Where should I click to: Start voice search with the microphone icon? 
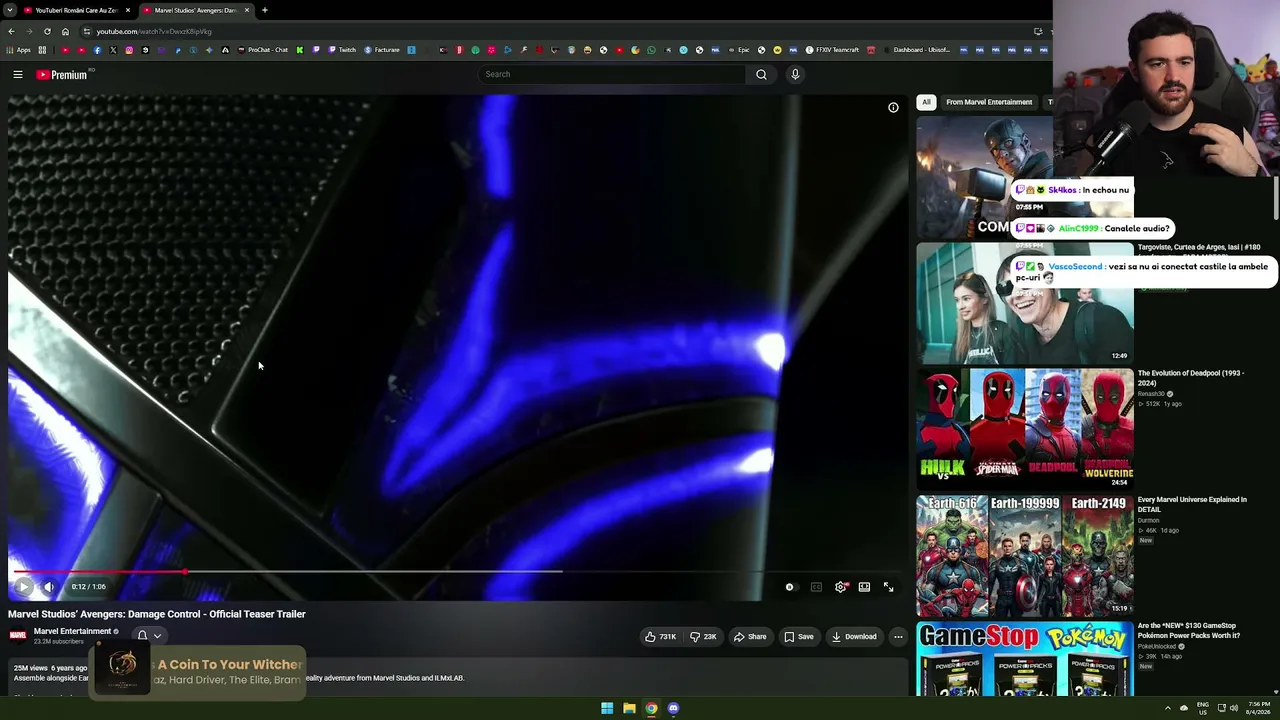coord(795,74)
